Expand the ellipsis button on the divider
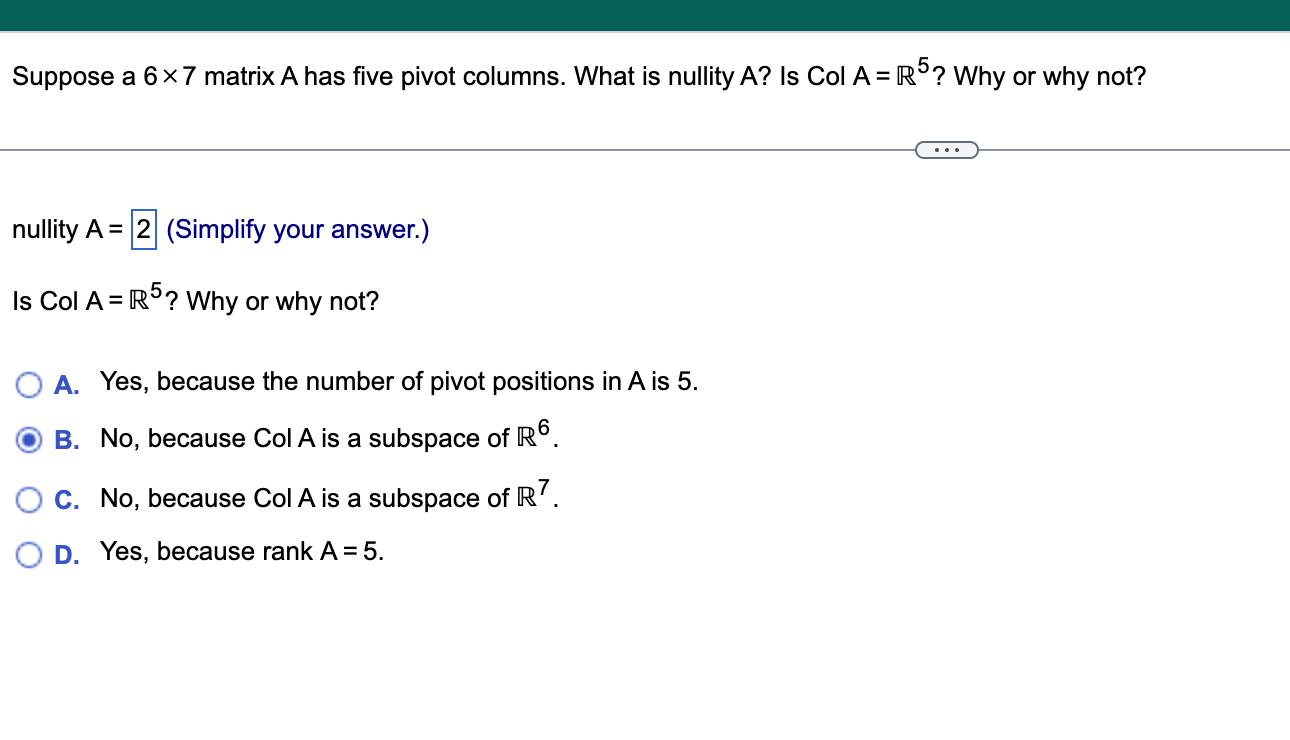1290x740 pixels. pos(946,148)
